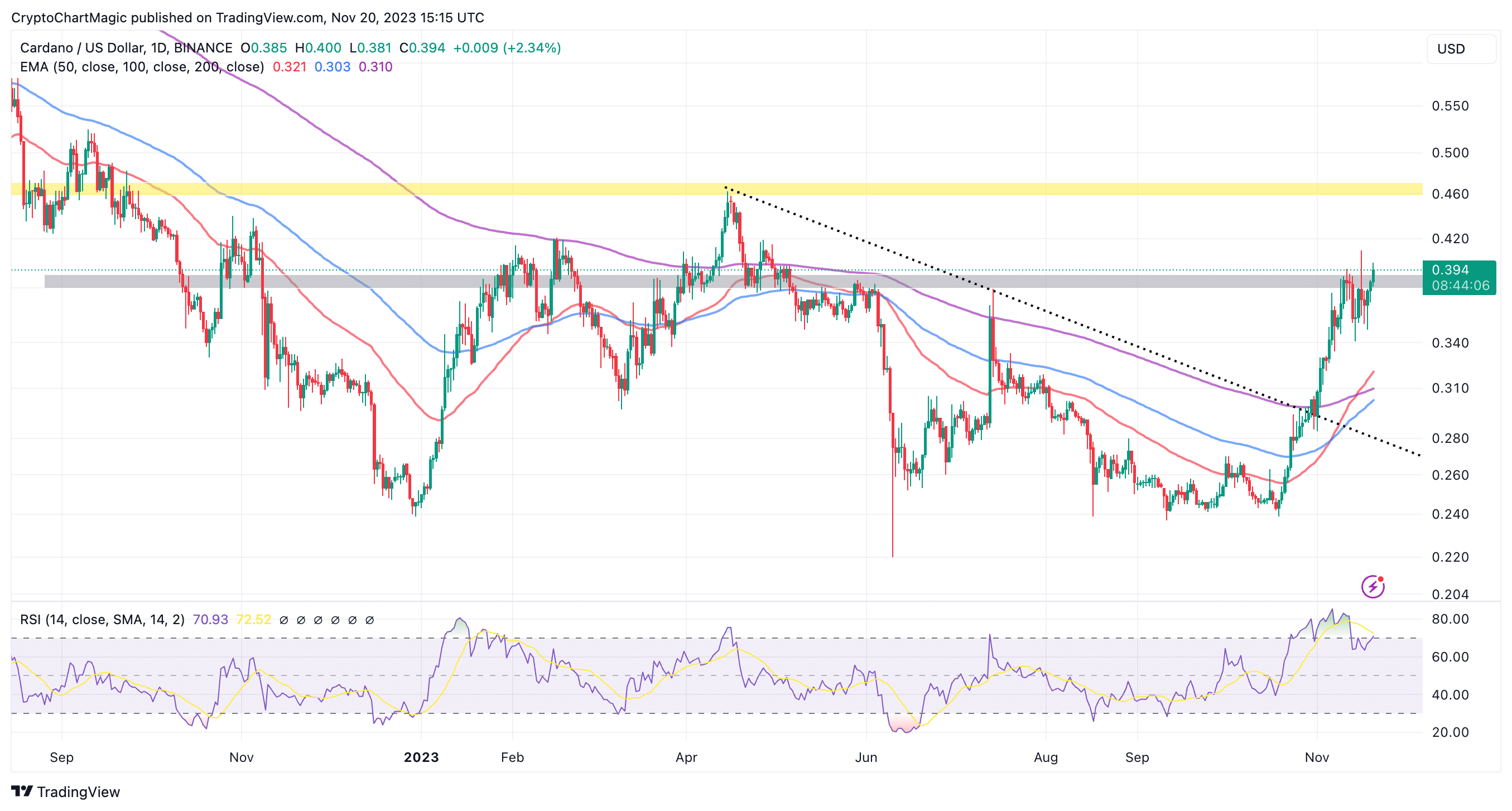Viewport: 1512px width, 811px height.
Task: Click the 20.00 RSI axis label
Action: point(1451,732)
